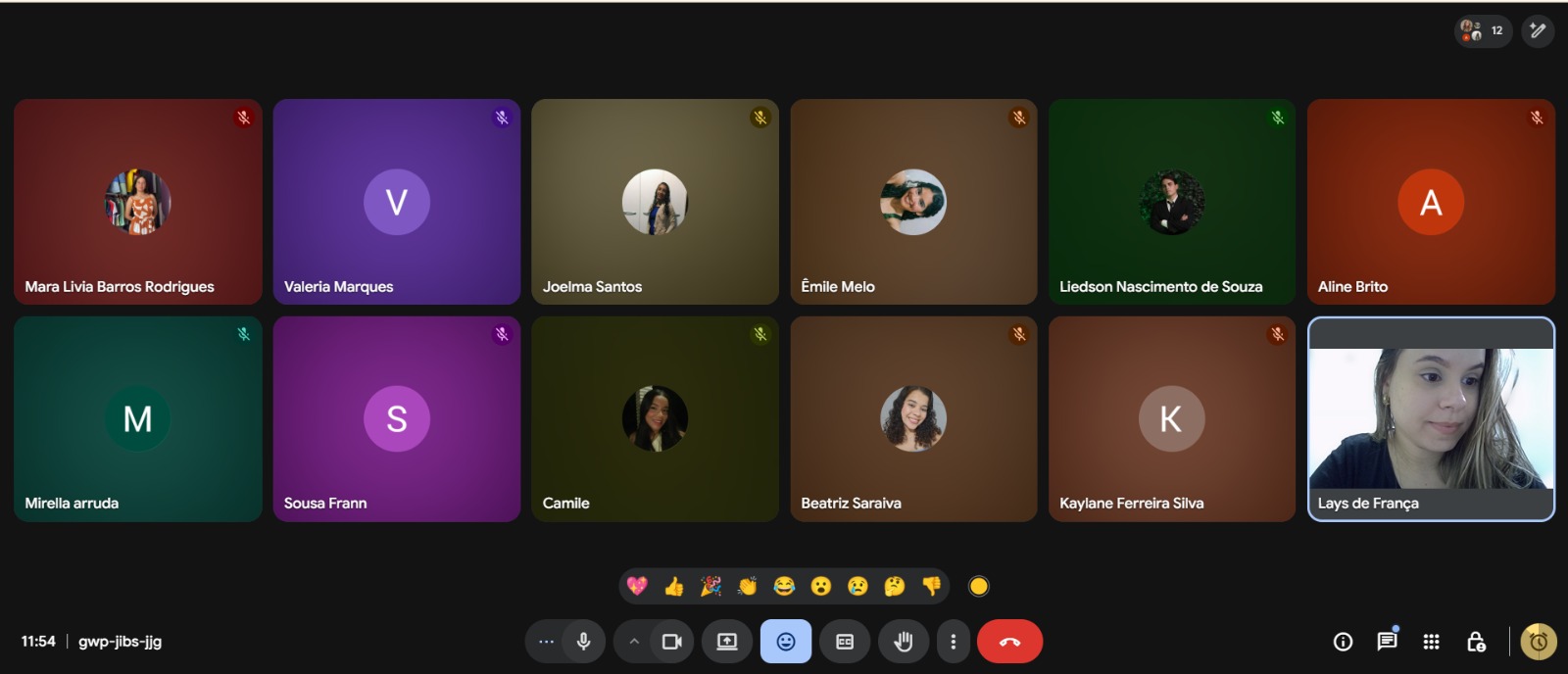This screenshot has height=674, width=1568.
Task: Click muted mic icon on Aline Brito tile
Action: point(1537,118)
